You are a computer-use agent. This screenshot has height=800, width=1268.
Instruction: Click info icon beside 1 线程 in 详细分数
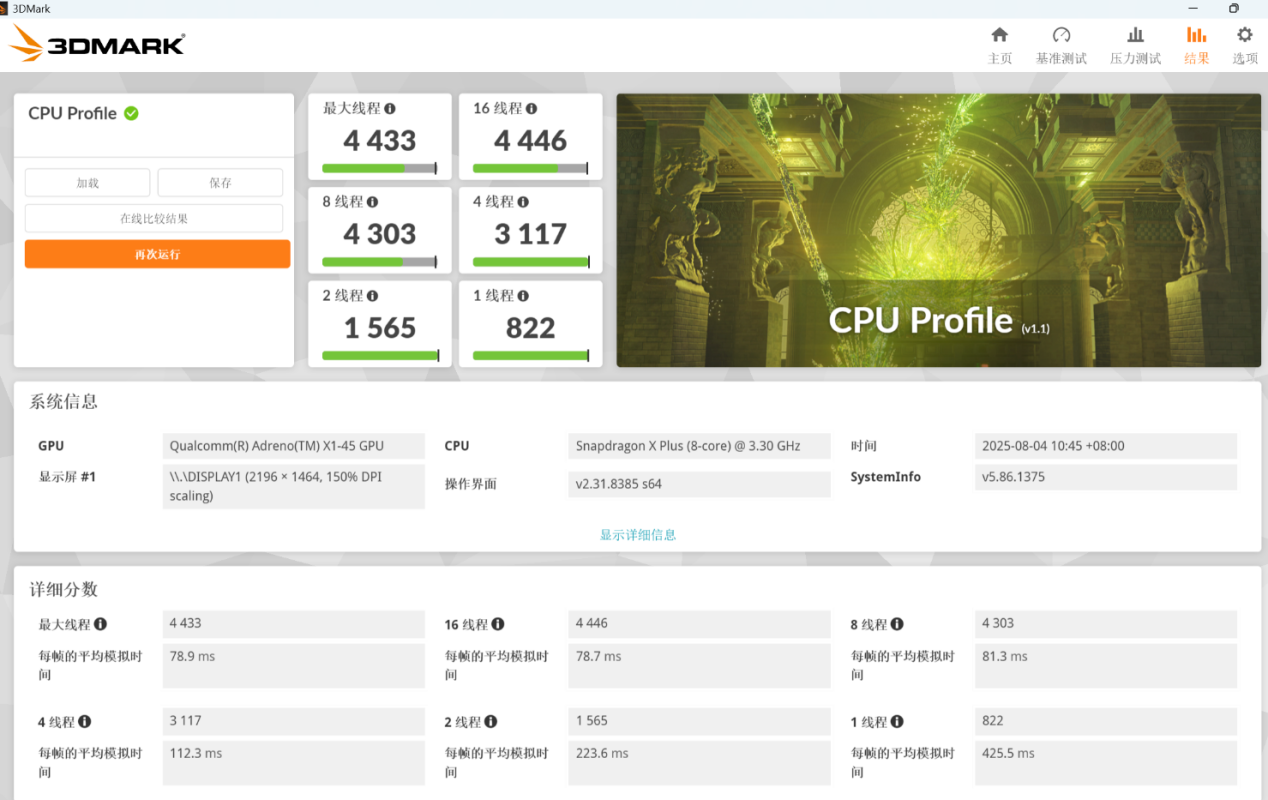(897, 721)
